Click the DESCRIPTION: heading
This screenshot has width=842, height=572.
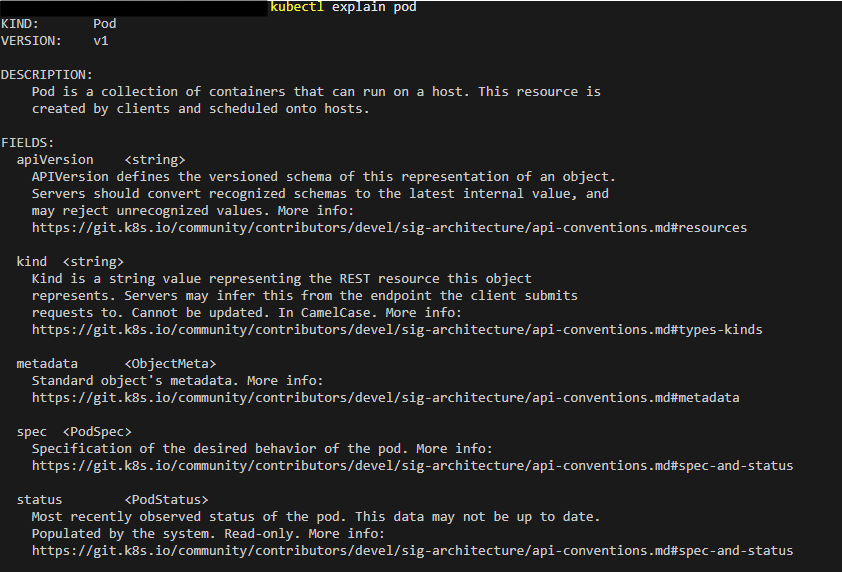pos(47,75)
